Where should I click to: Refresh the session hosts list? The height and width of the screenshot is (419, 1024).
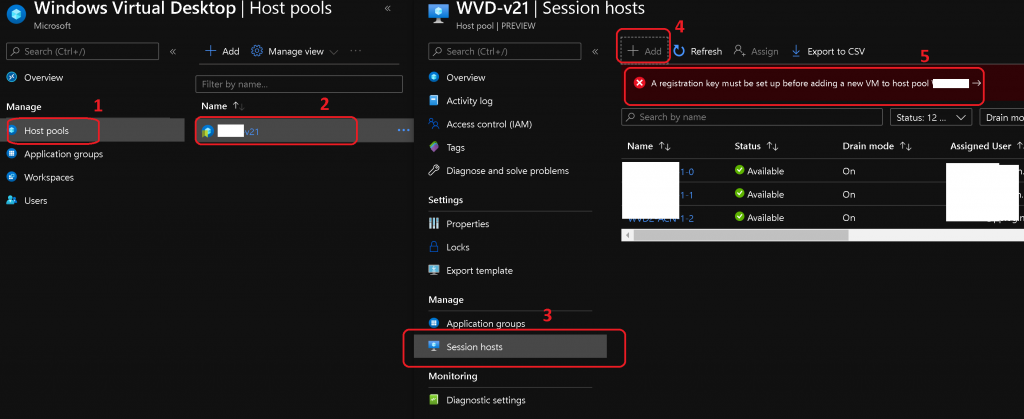click(698, 52)
